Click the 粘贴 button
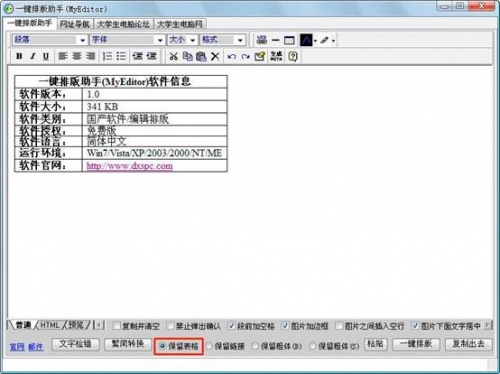 (x=376, y=344)
